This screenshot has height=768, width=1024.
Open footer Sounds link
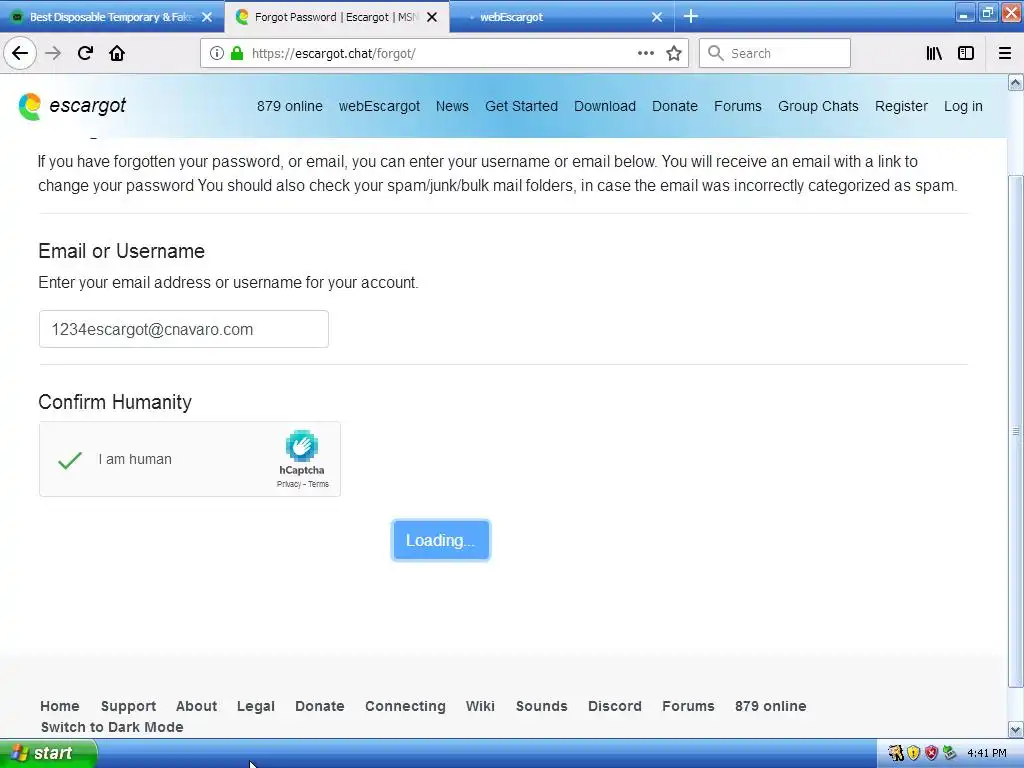point(541,706)
